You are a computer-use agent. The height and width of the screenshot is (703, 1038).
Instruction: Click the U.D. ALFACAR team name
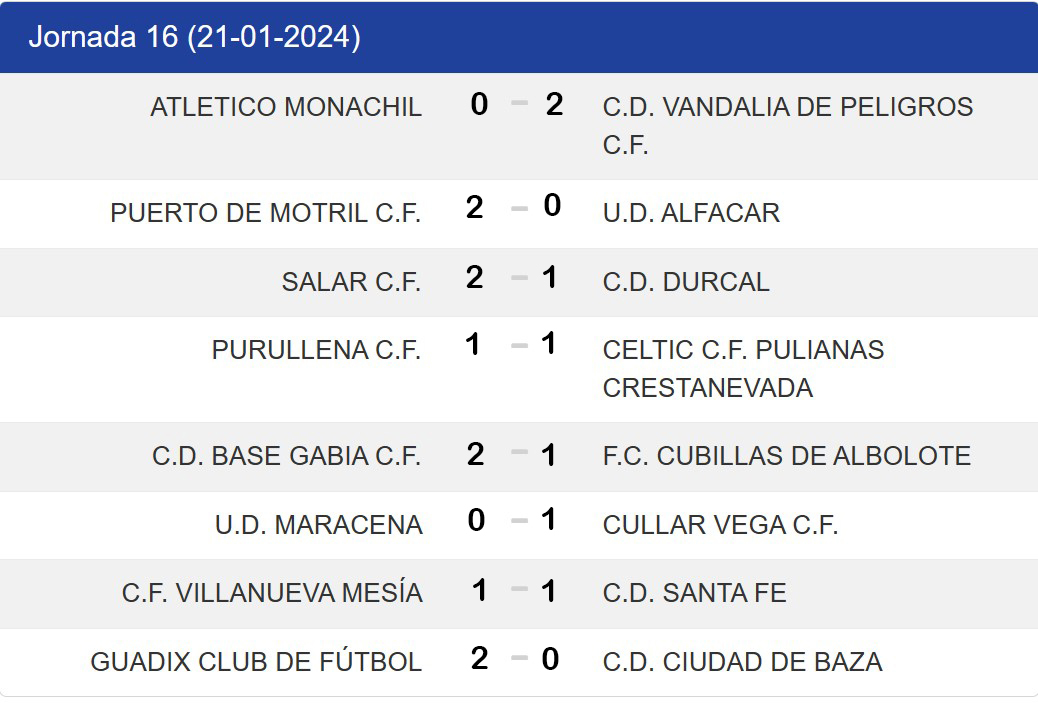point(691,213)
